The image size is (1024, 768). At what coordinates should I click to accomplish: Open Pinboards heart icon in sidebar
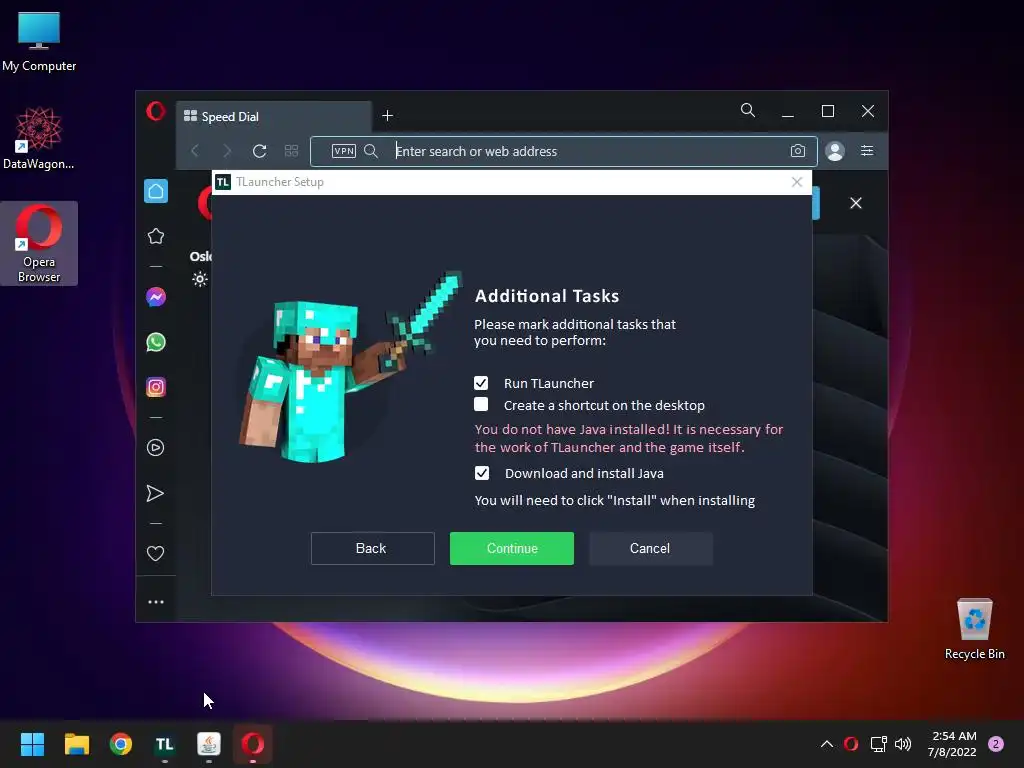(155, 554)
